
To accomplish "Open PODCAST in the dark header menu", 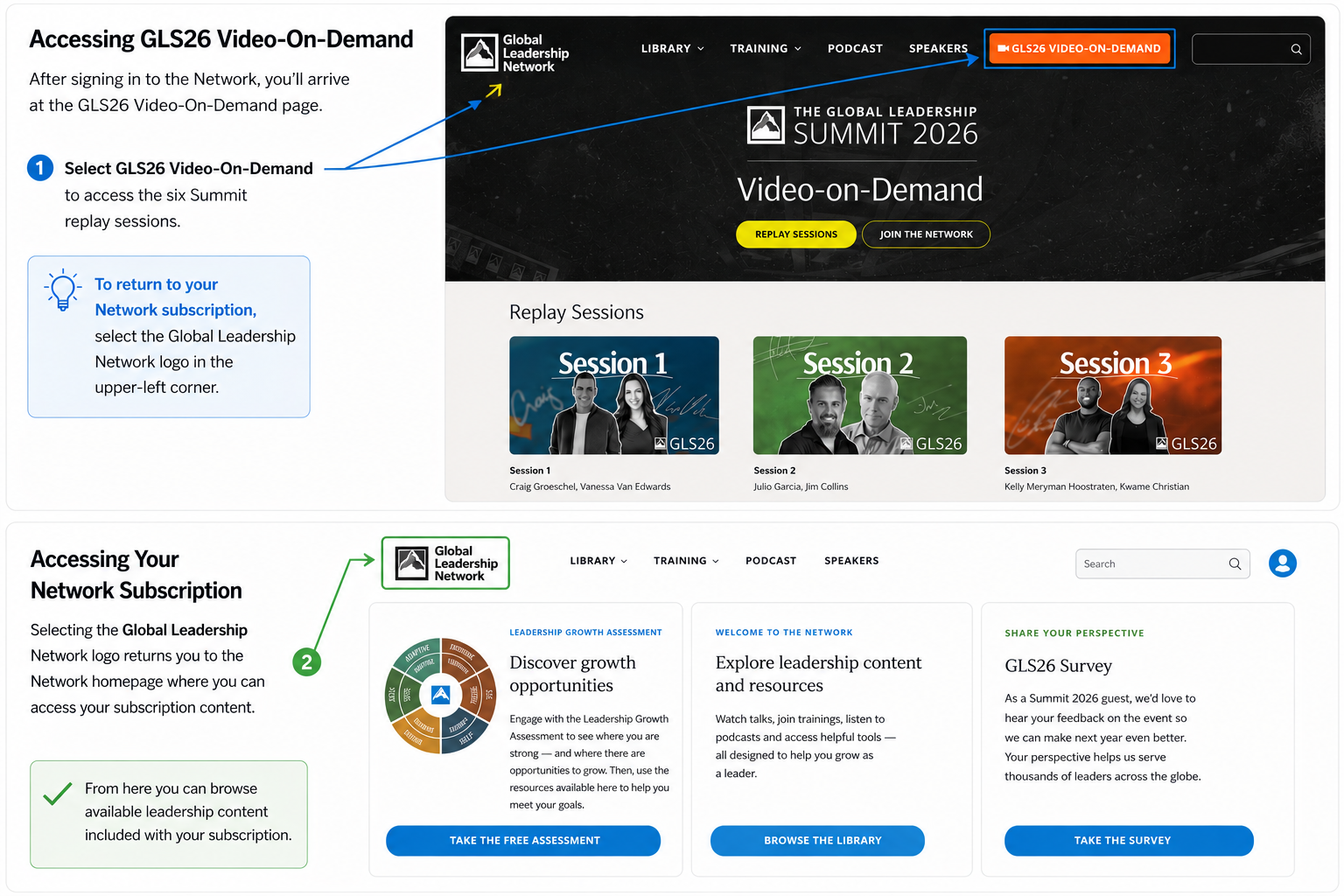I will point(855,48).
